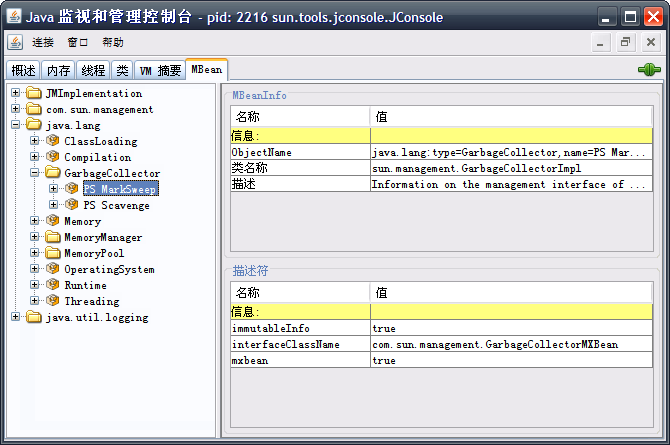The height and width of the screenshot is (445, 670).
Task: Click the MemoryManager folder icon
Action: click(x=53, y=236)
